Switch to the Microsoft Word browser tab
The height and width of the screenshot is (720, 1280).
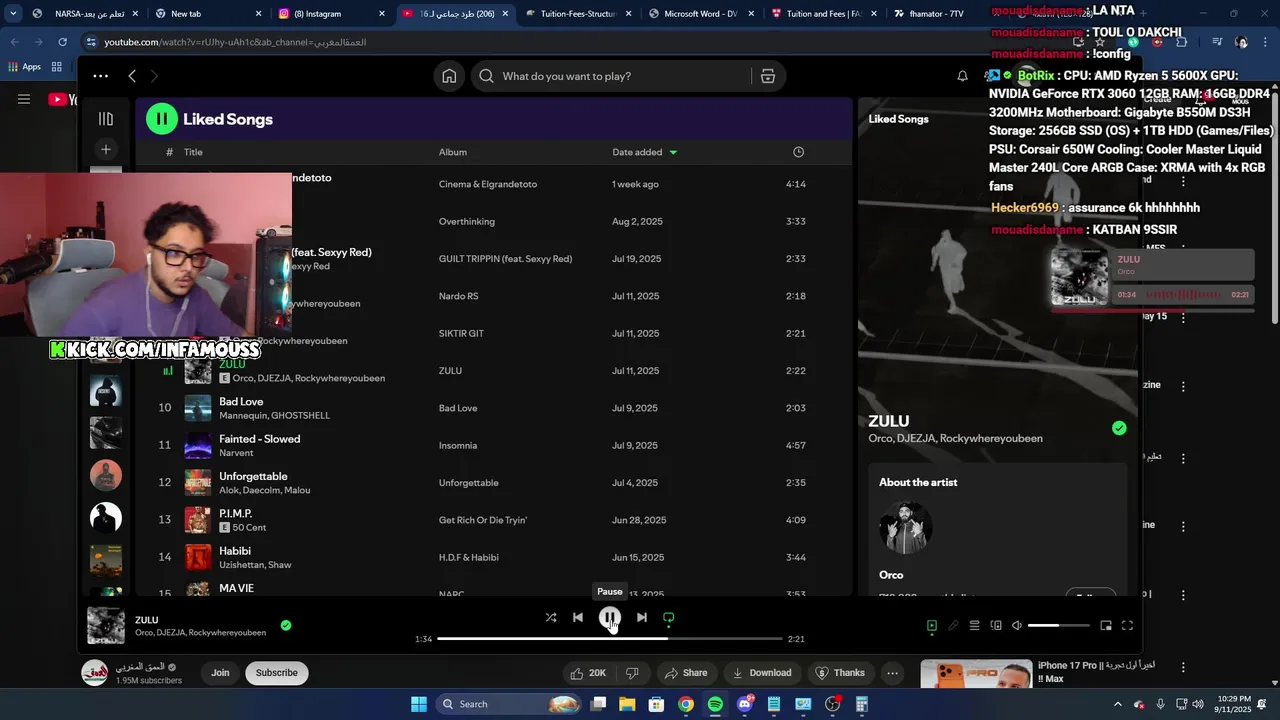(x=702, y=14)
